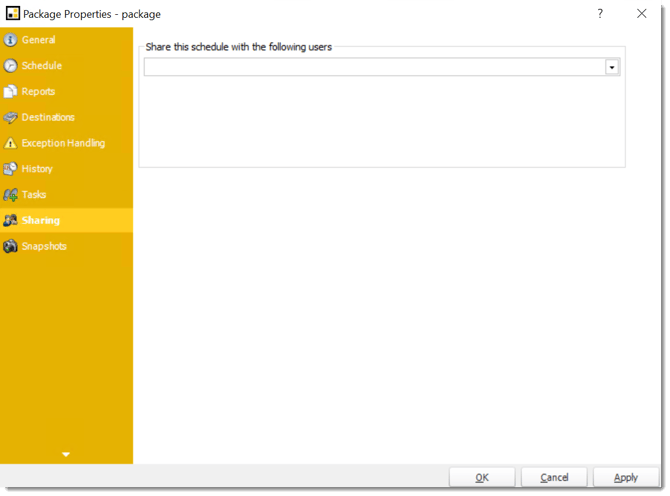Image resolution: width=670 pixels, height=496 pixels.
Task: Confirm with the OK button
Action: 482,477
